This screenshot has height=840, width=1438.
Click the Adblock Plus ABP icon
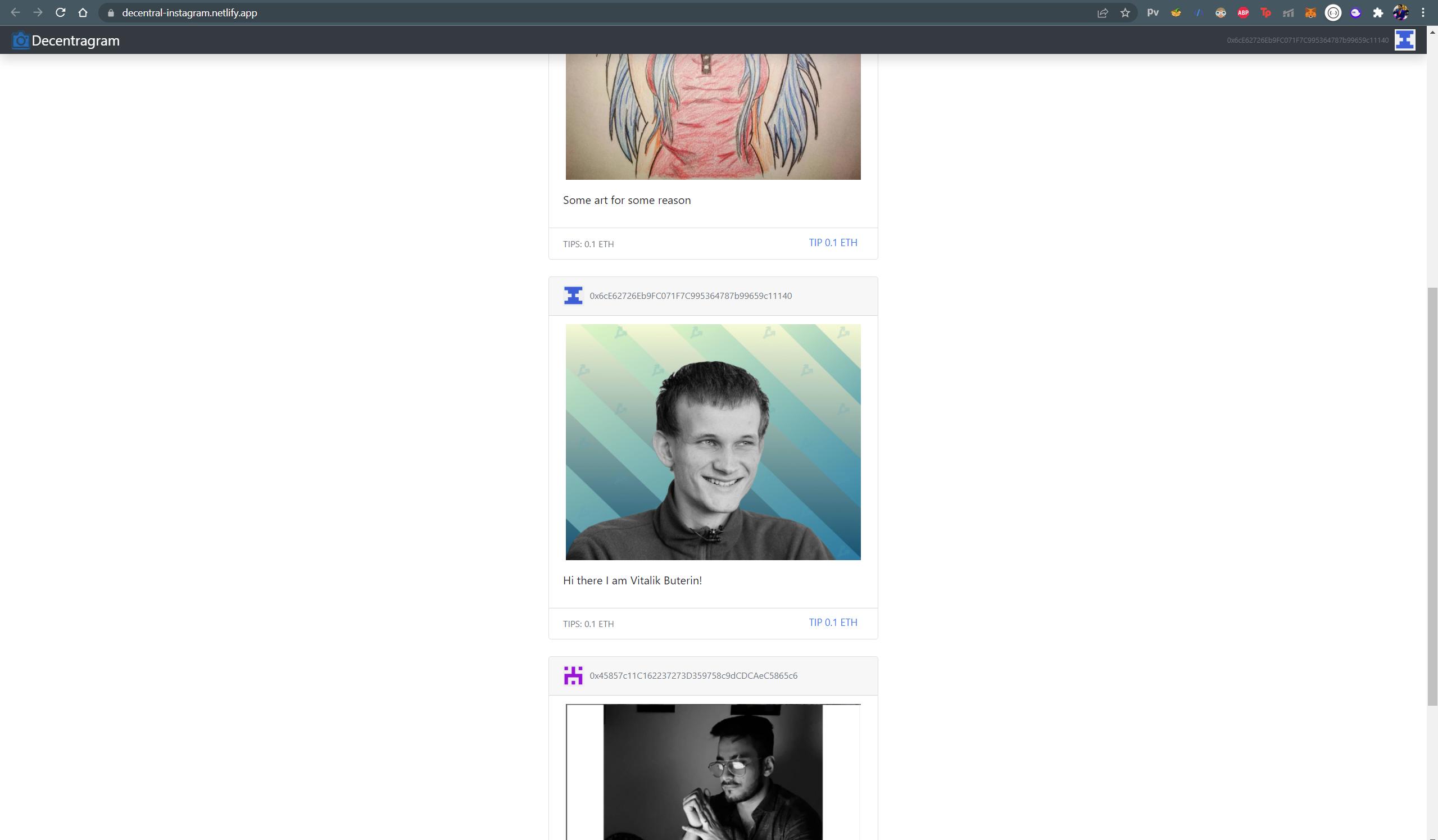tap(1243, 12)
